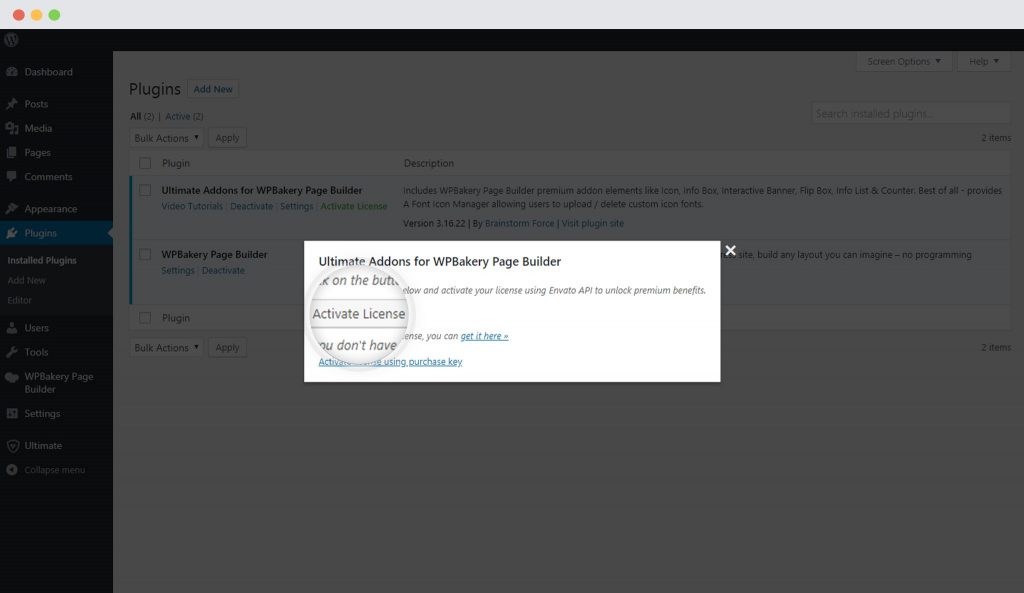This screenshot has height=593, width=1024.
Task: Close the license activation dialog
Action: 730,250
